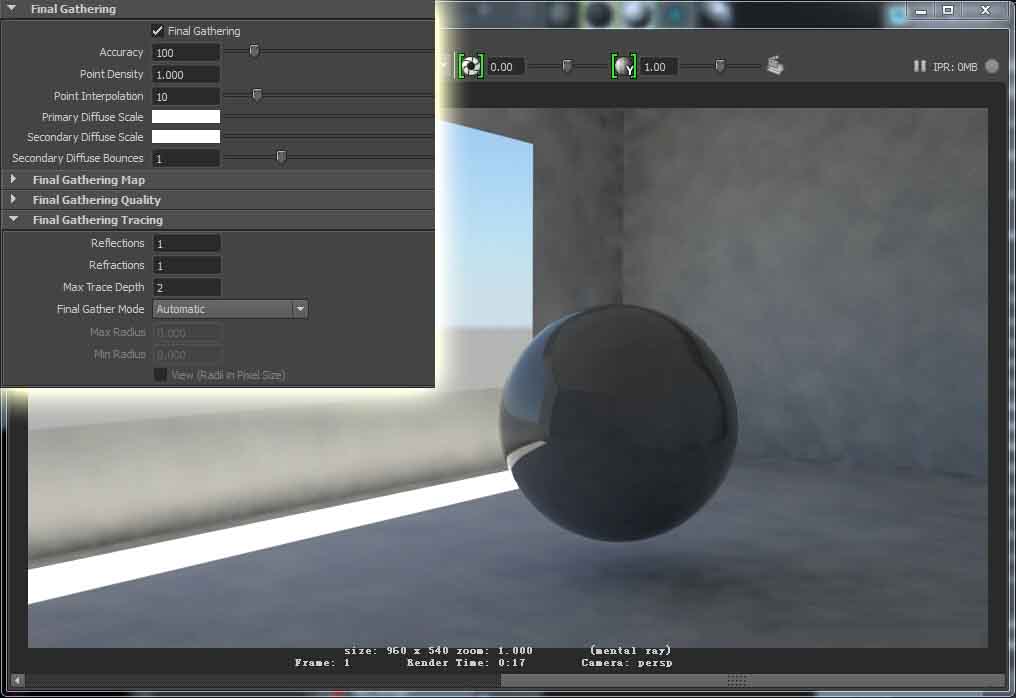The image size is (1016, 698).
Task: Toggle the gamma icon in render view
Action: [624, 66]
